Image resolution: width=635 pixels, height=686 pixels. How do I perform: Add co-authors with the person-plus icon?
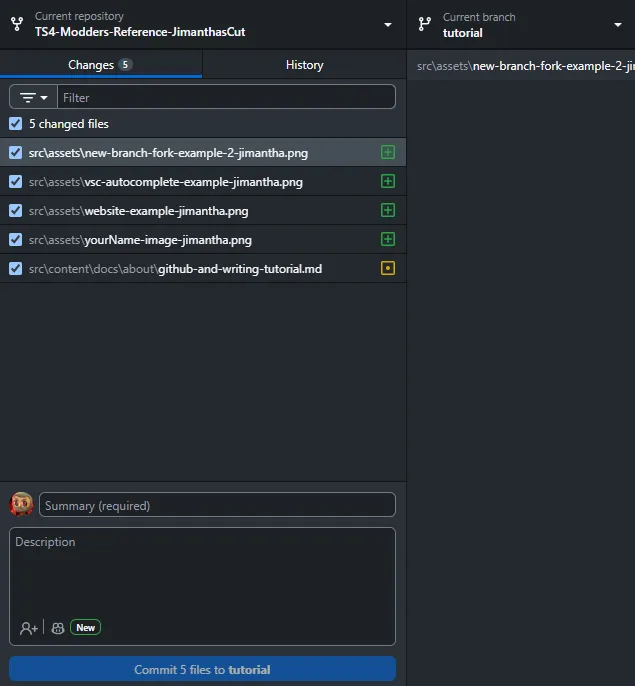[29, 628]
